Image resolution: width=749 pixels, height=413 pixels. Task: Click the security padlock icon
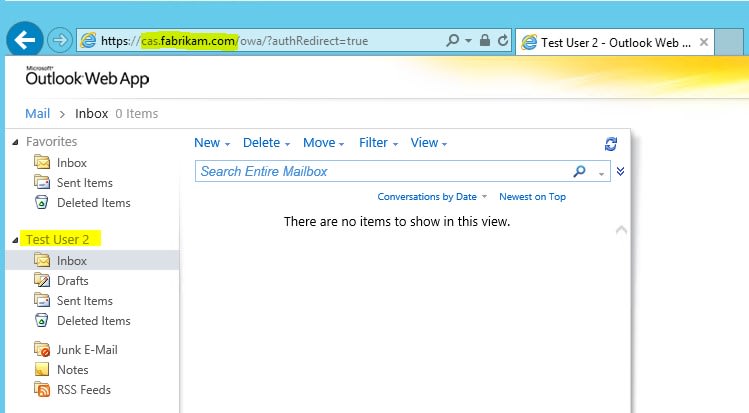point(484,40)
